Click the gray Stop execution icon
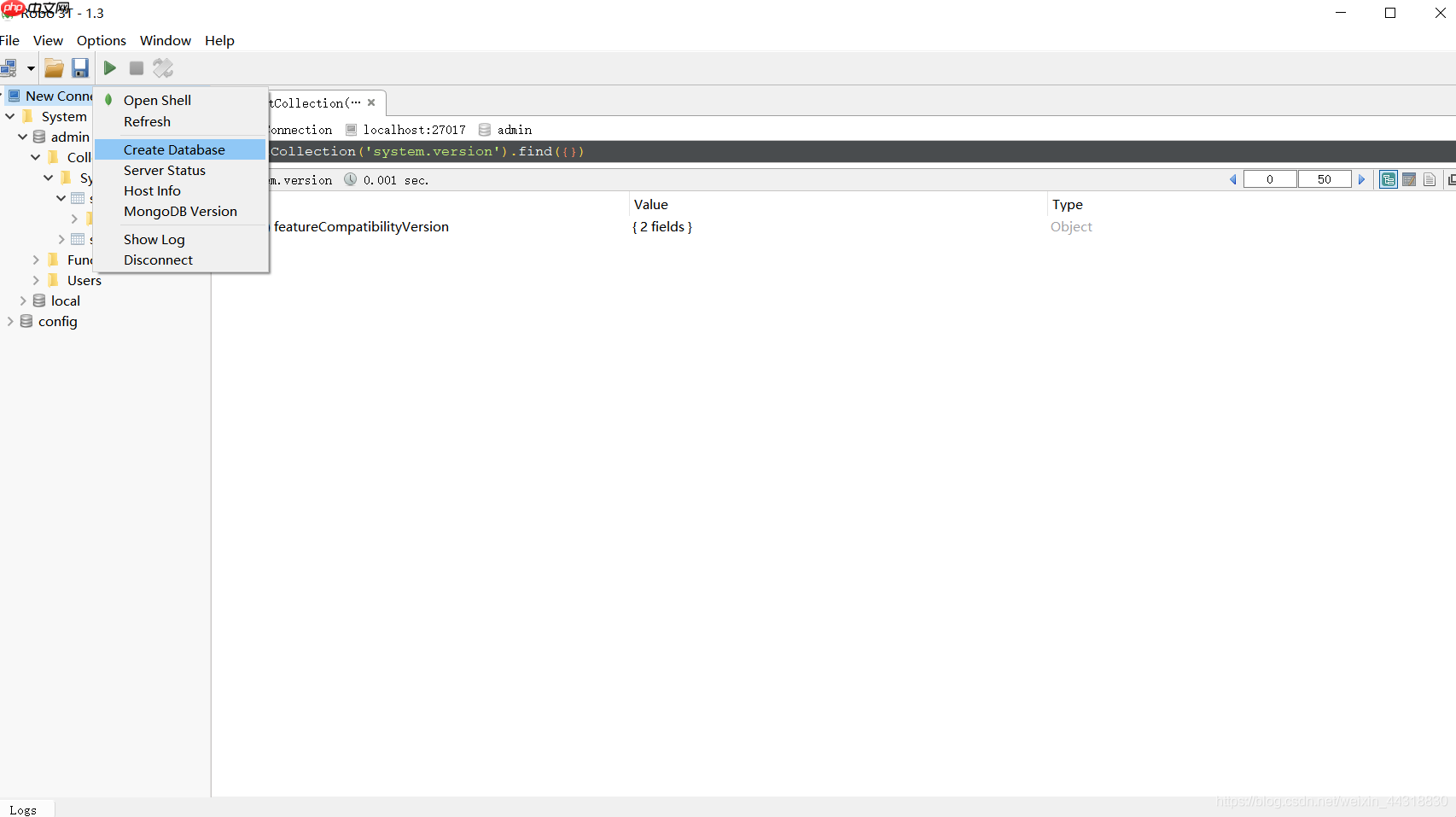 pyautogui.click(x=137, y=68)
